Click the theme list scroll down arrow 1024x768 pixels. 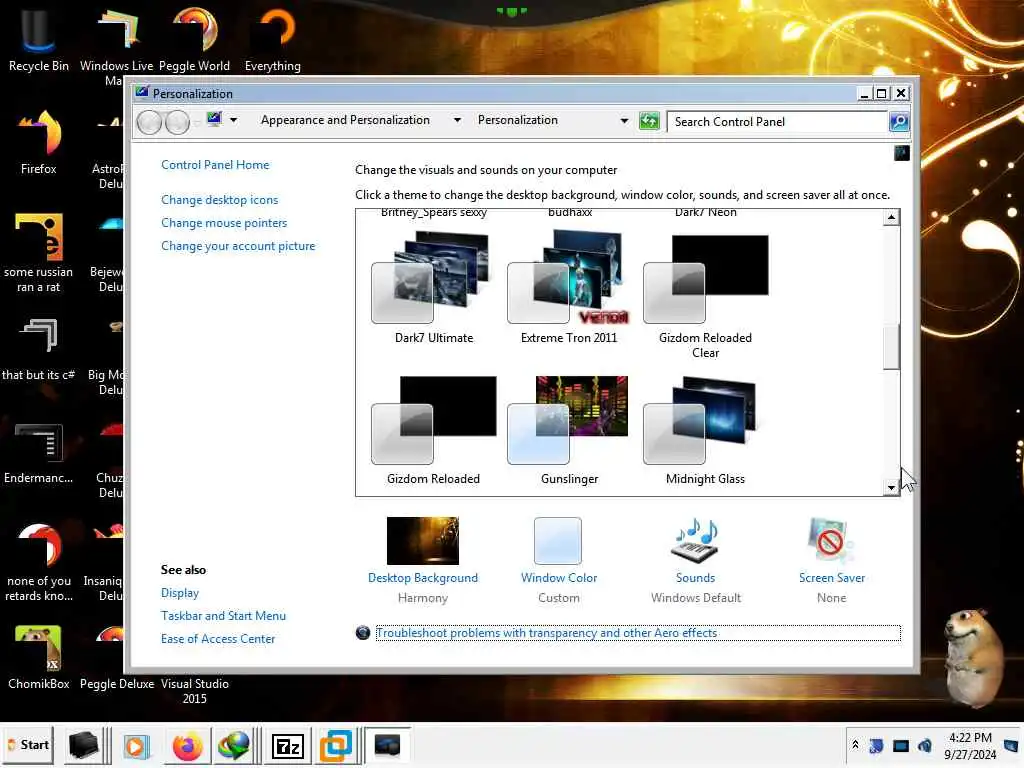[891, 487]
